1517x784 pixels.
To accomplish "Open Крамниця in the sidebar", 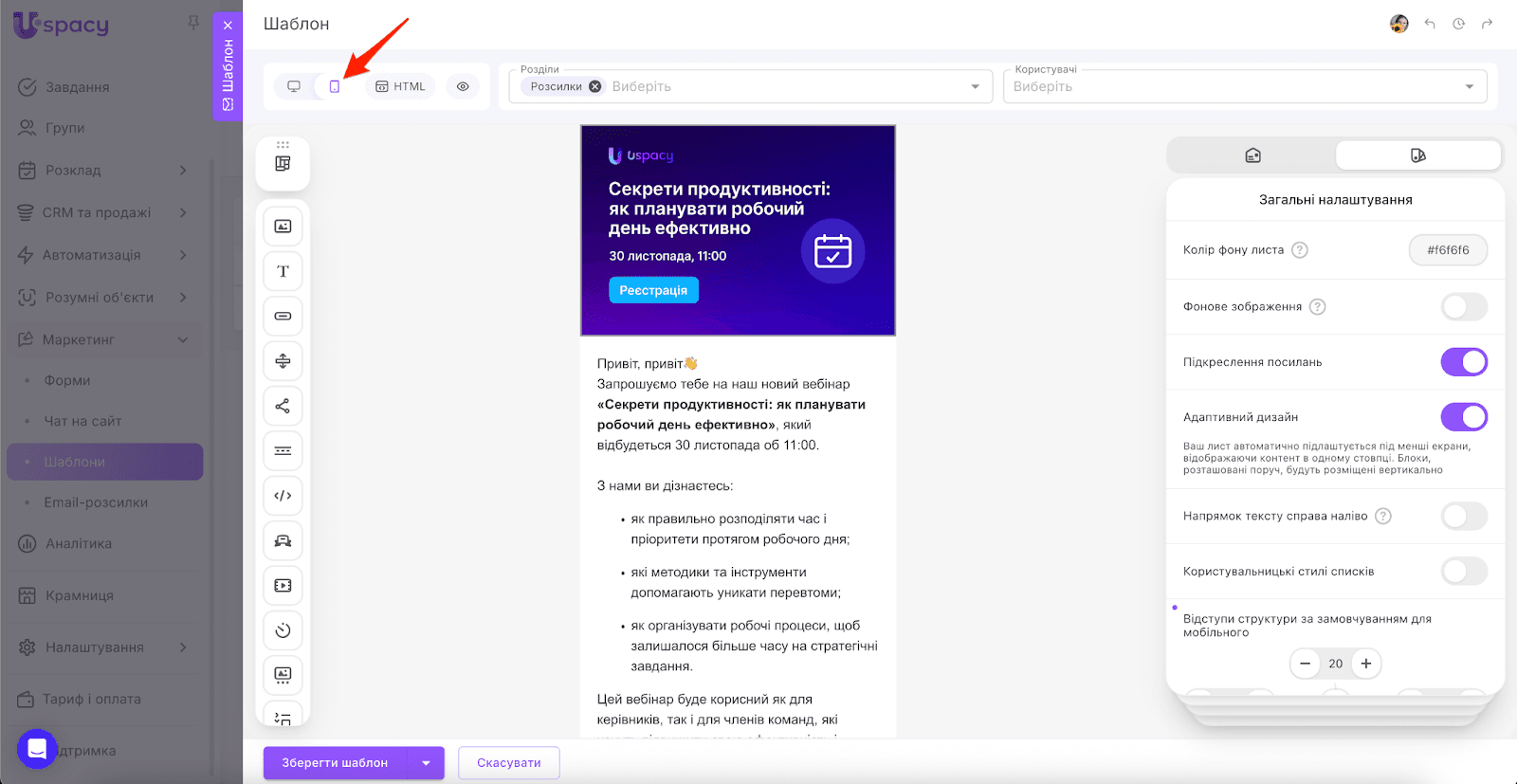I will point(104,595).
